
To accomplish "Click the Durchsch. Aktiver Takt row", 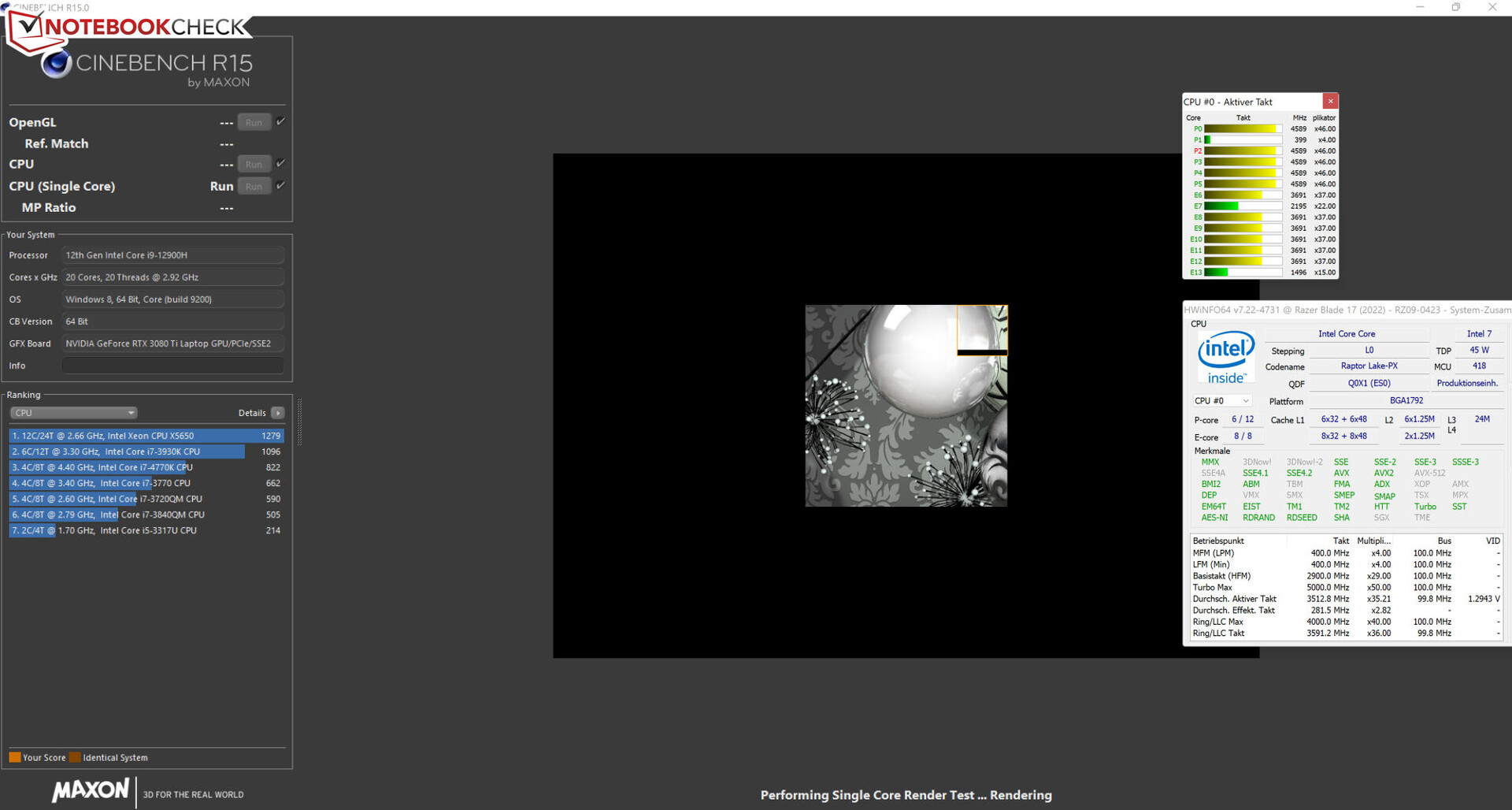I will pyautogui.click(x=1346, y=599).
